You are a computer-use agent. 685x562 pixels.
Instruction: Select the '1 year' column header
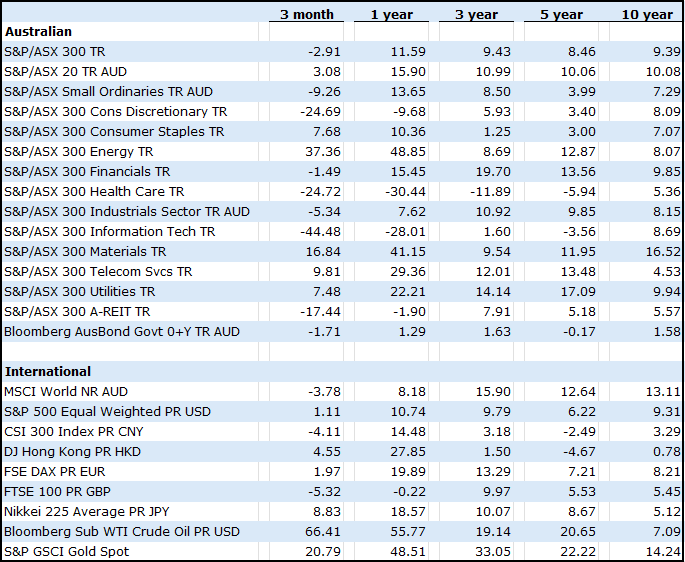391,14
